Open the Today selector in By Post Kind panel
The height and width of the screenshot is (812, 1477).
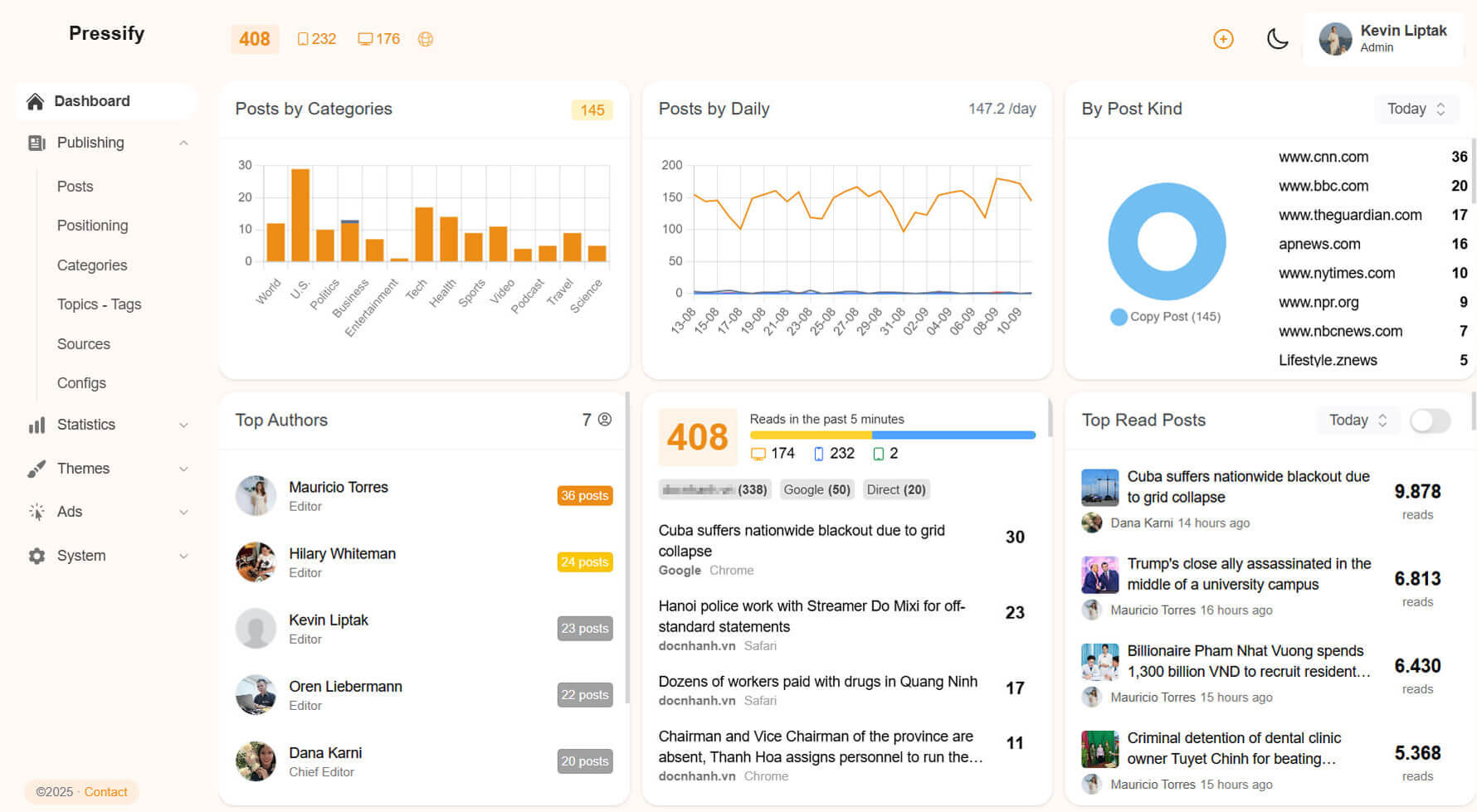[1417, 109]
